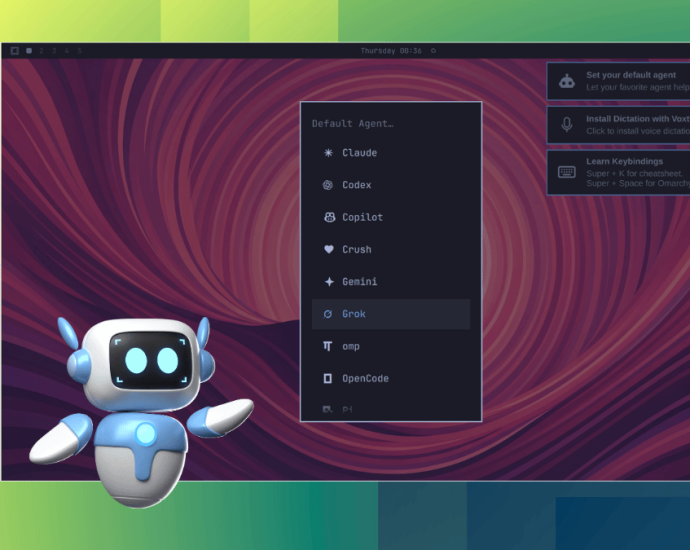Focus the Default Agent search field

click(x=391, y=124)
